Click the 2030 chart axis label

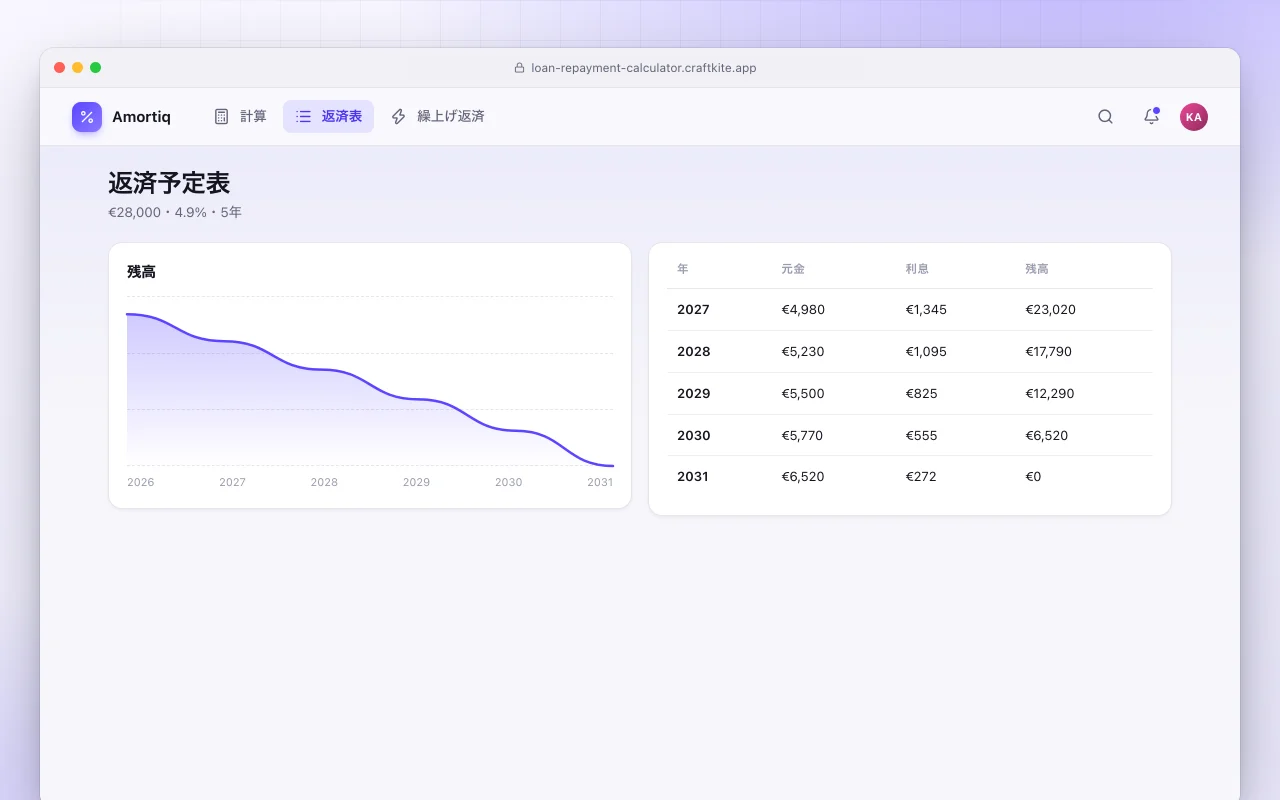(508, 482)
